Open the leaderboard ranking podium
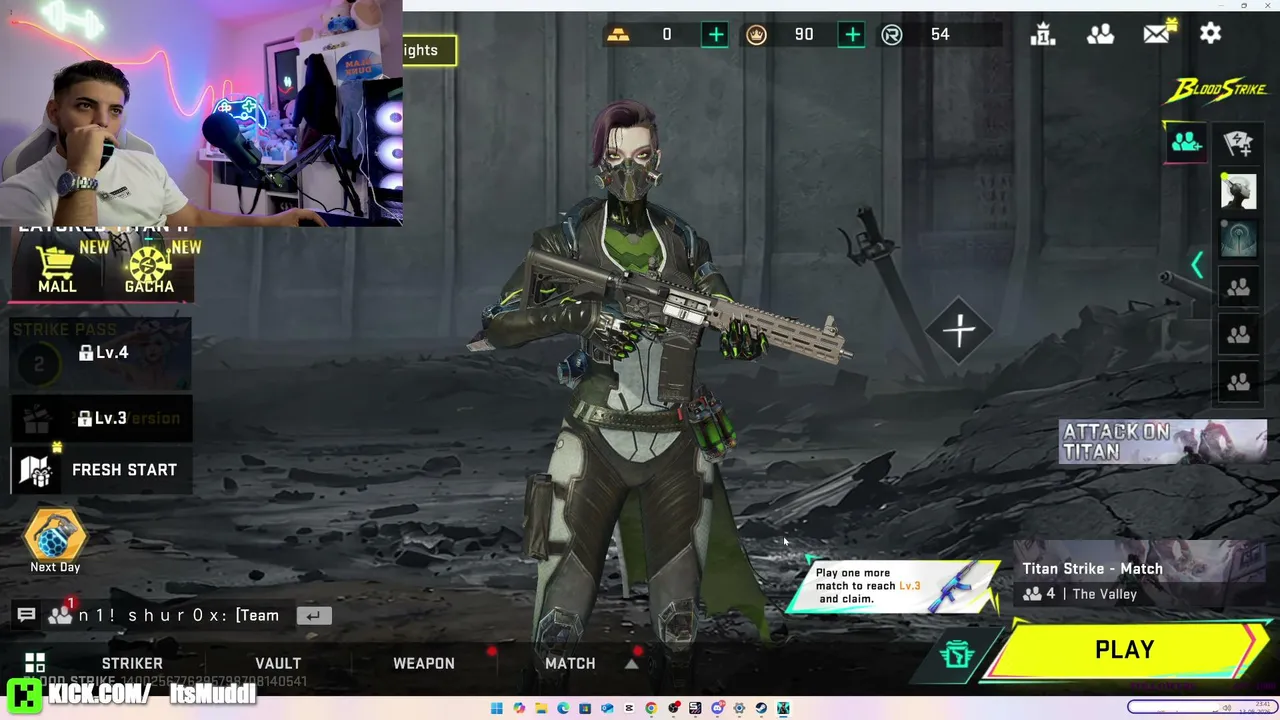 [x=1043, y=34]
